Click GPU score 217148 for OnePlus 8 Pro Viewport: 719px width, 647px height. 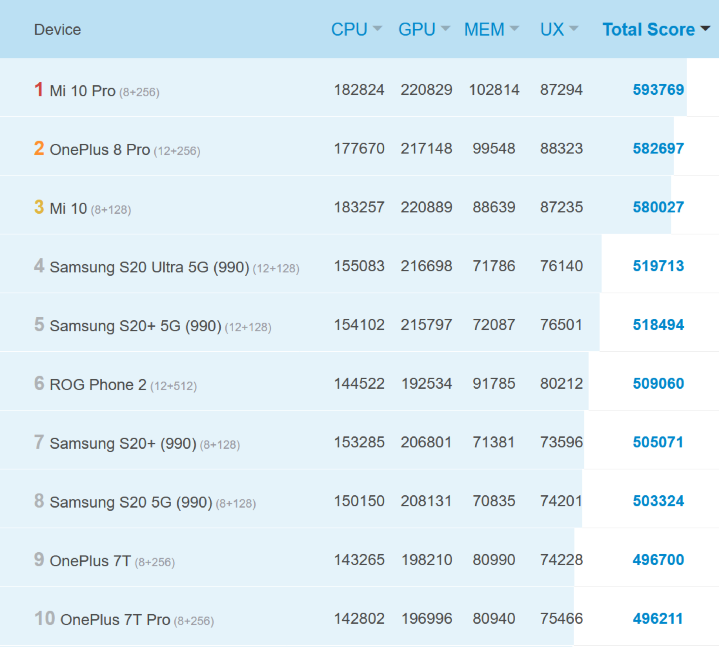click(426, 148)
